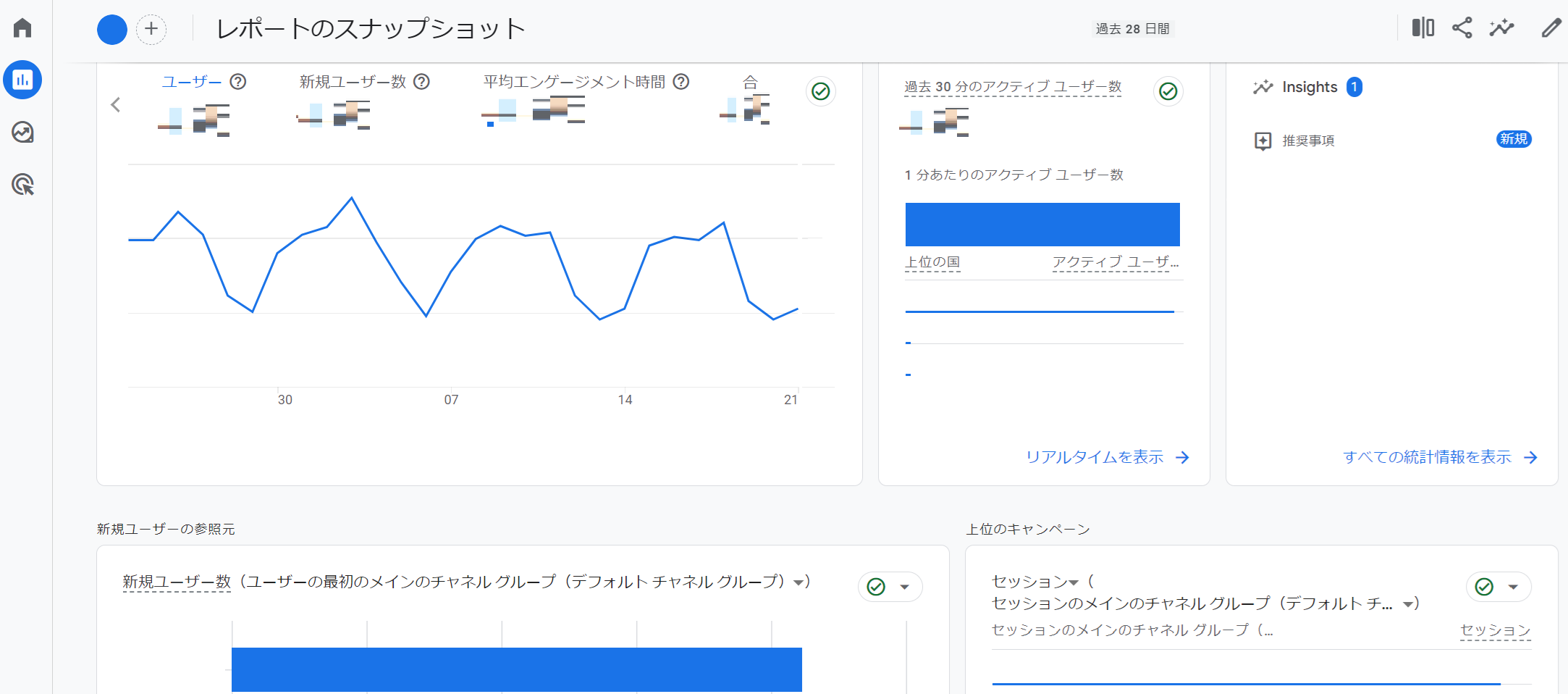Select the partially visible 合 metric tab

click(750, 82)
